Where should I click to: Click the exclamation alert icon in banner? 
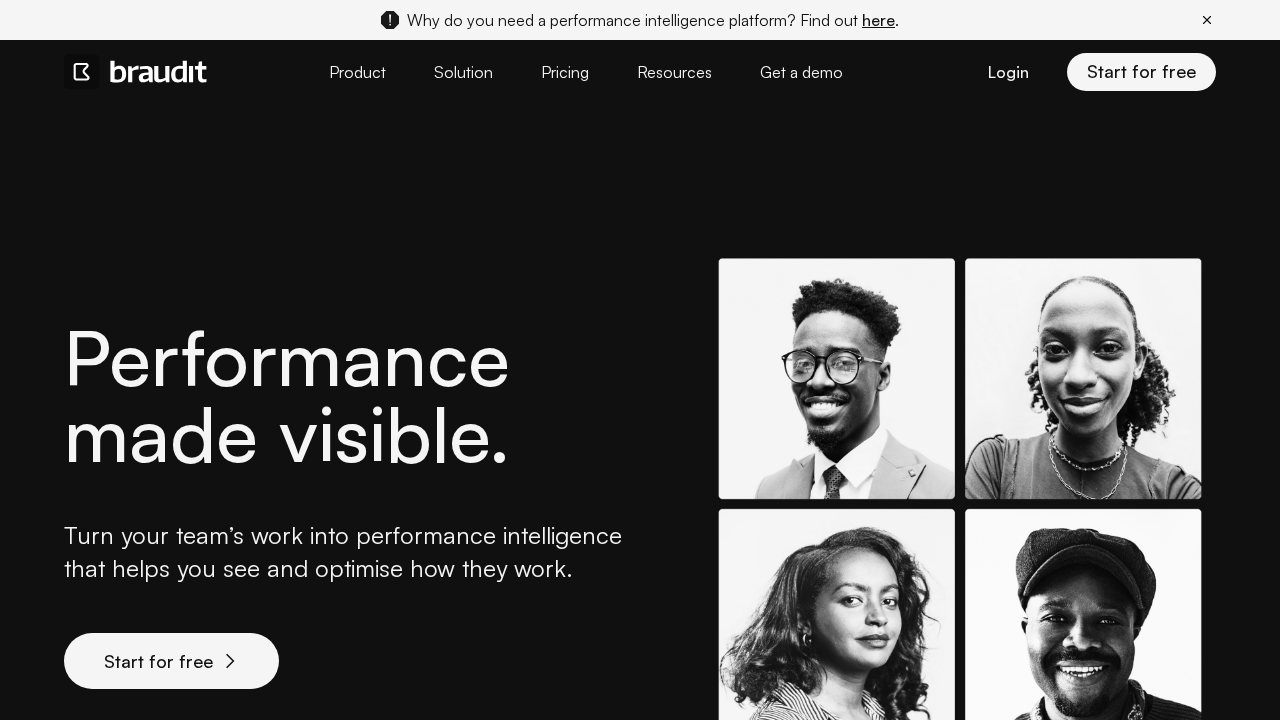(390, 20)
